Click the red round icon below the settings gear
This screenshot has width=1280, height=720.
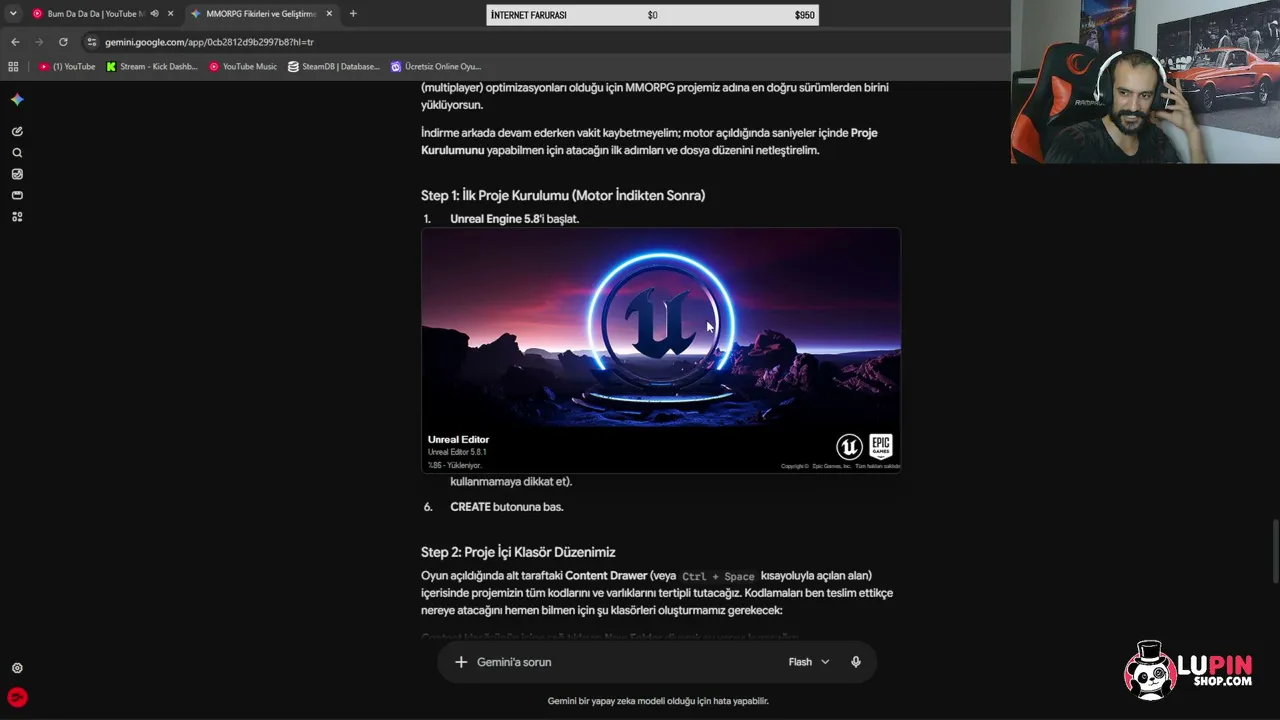tap(17, 698)
